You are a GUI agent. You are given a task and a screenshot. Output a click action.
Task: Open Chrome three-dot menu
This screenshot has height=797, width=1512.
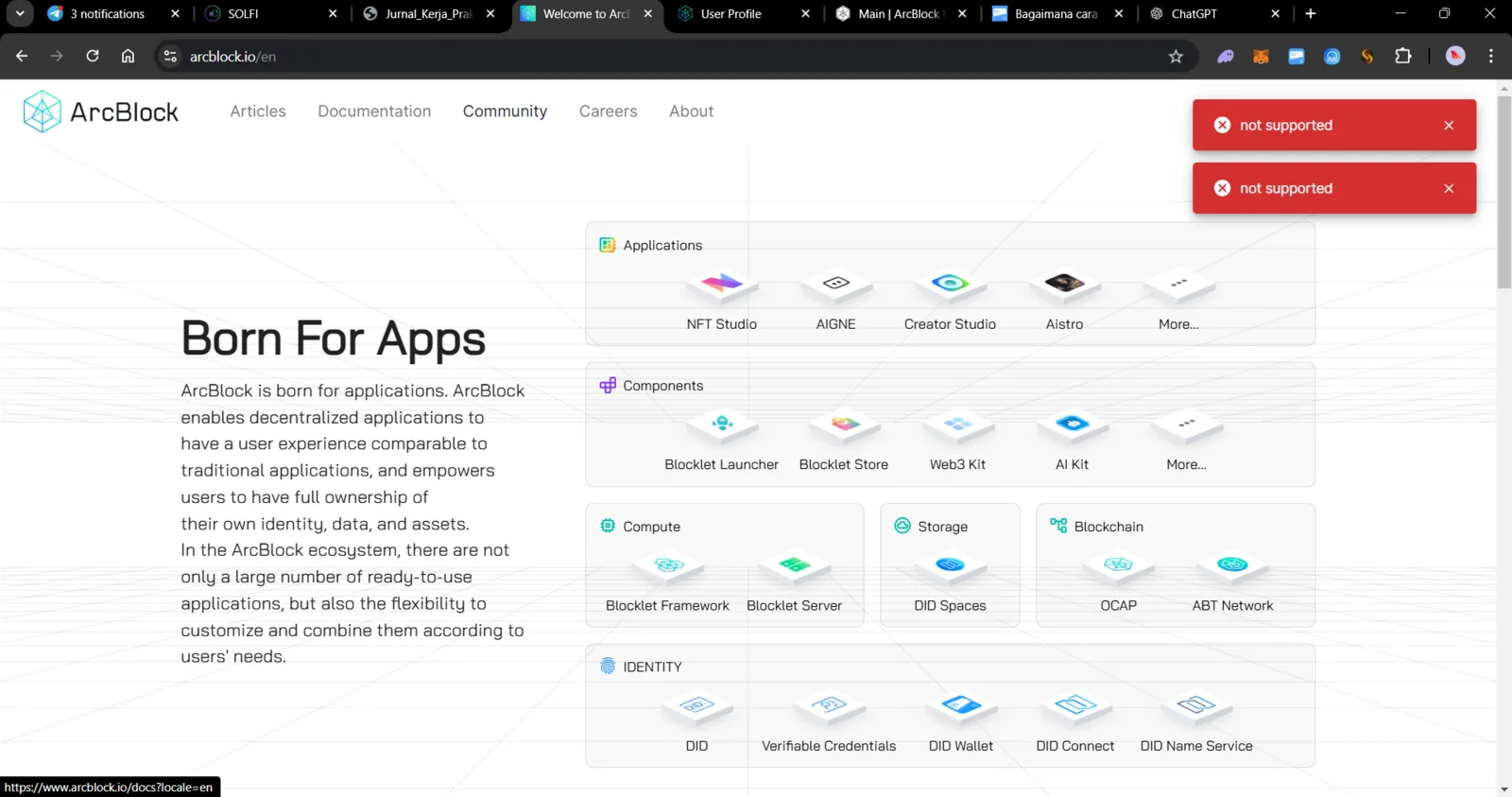click(1491, 57)
